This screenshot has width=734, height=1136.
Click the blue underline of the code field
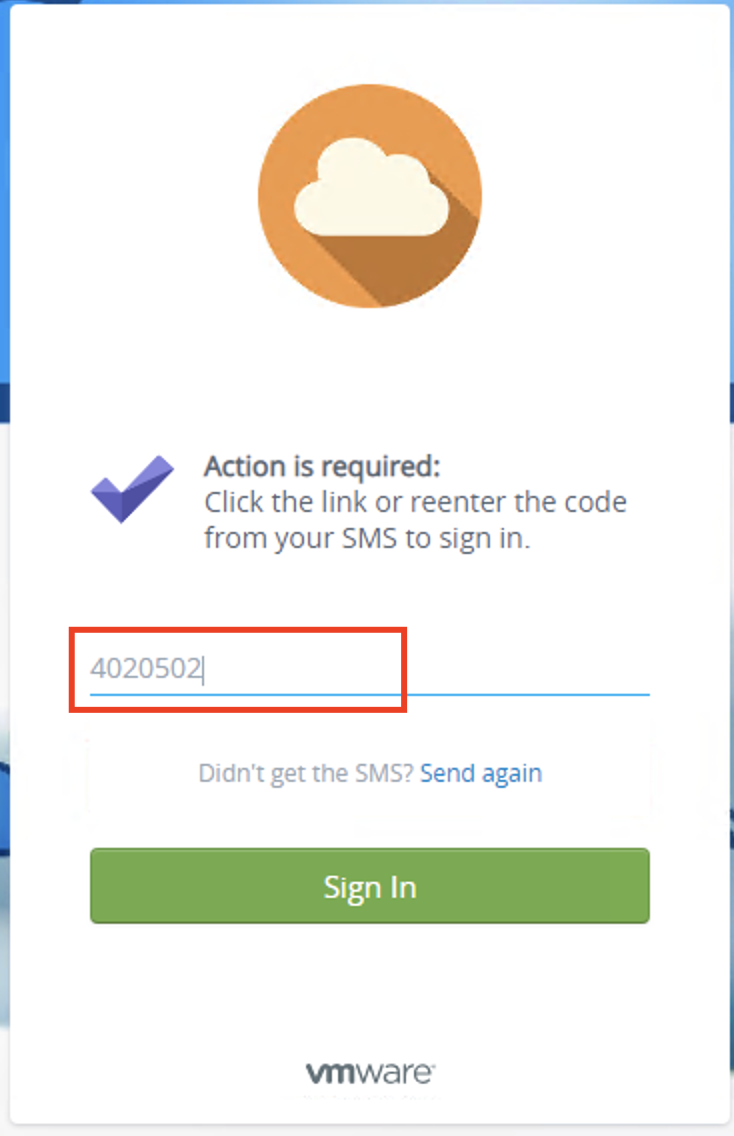coord(369,692)
